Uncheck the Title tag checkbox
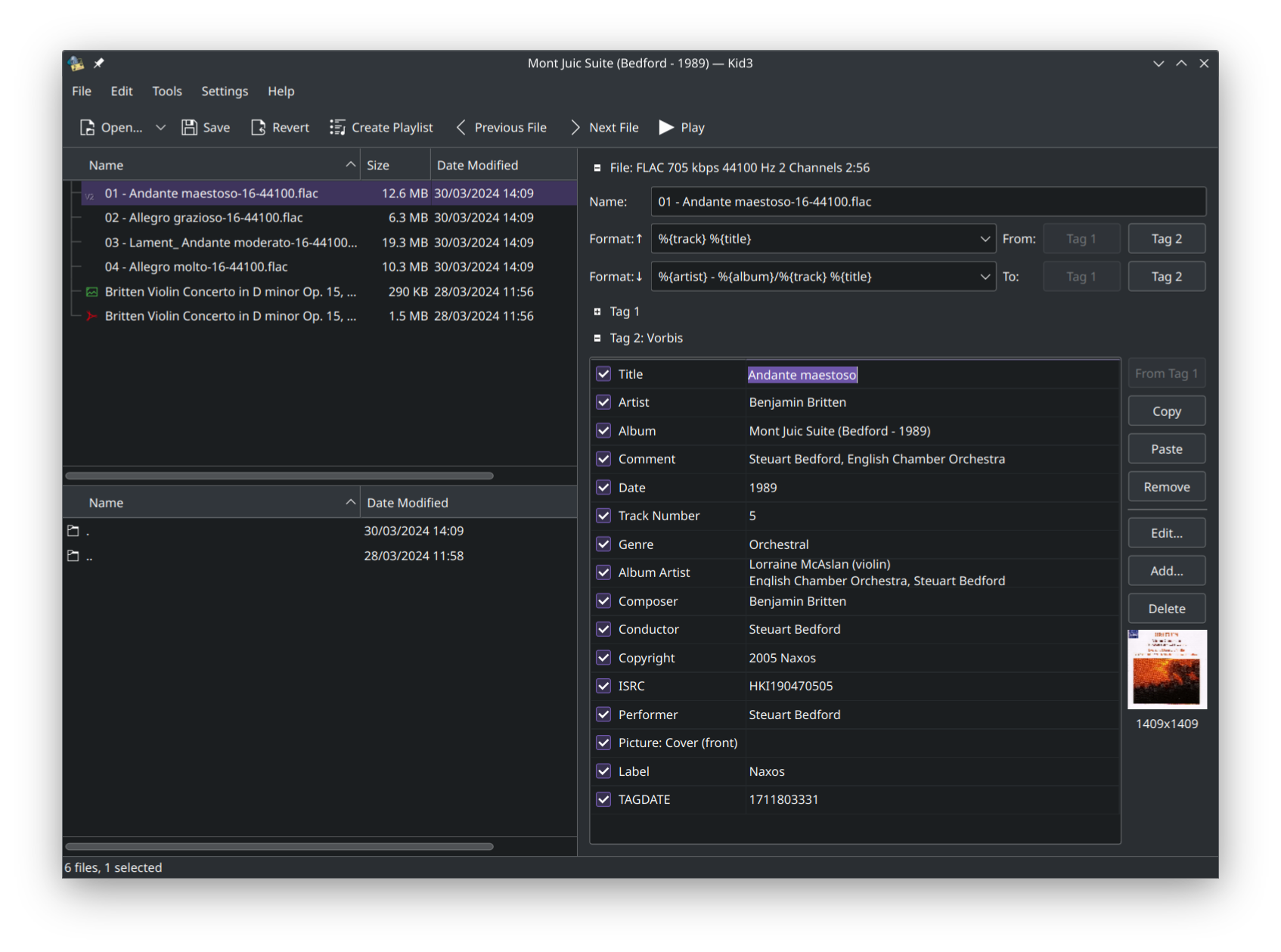The image size is (1281, 952). coord(603,374)
